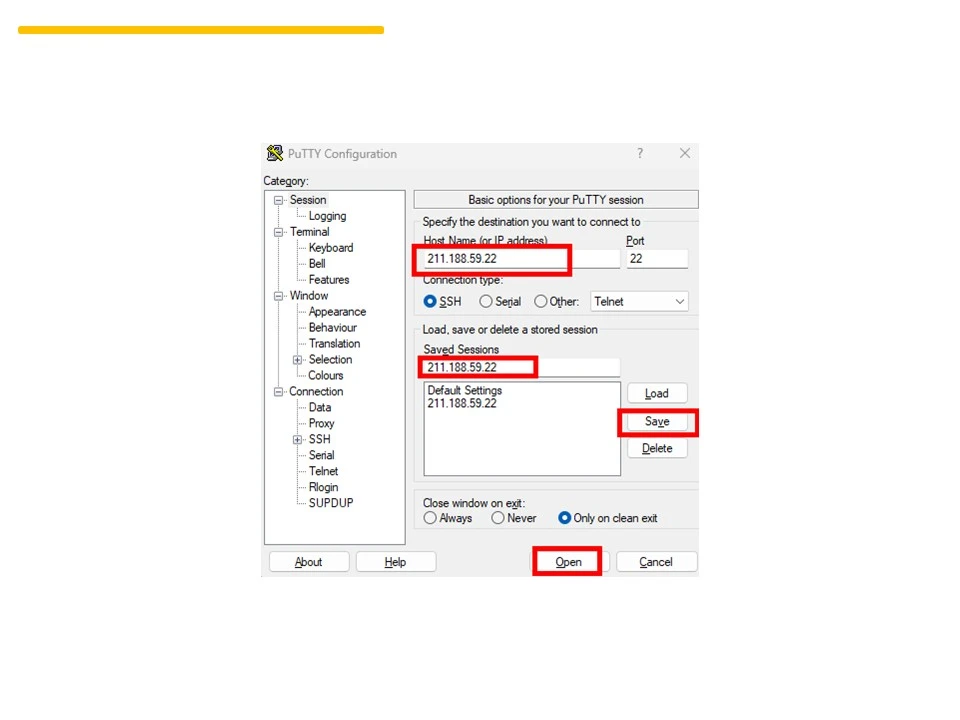Click the Help button
This screenshot has width=960, height=720.
pyautogui.click(x=396, y=561)
